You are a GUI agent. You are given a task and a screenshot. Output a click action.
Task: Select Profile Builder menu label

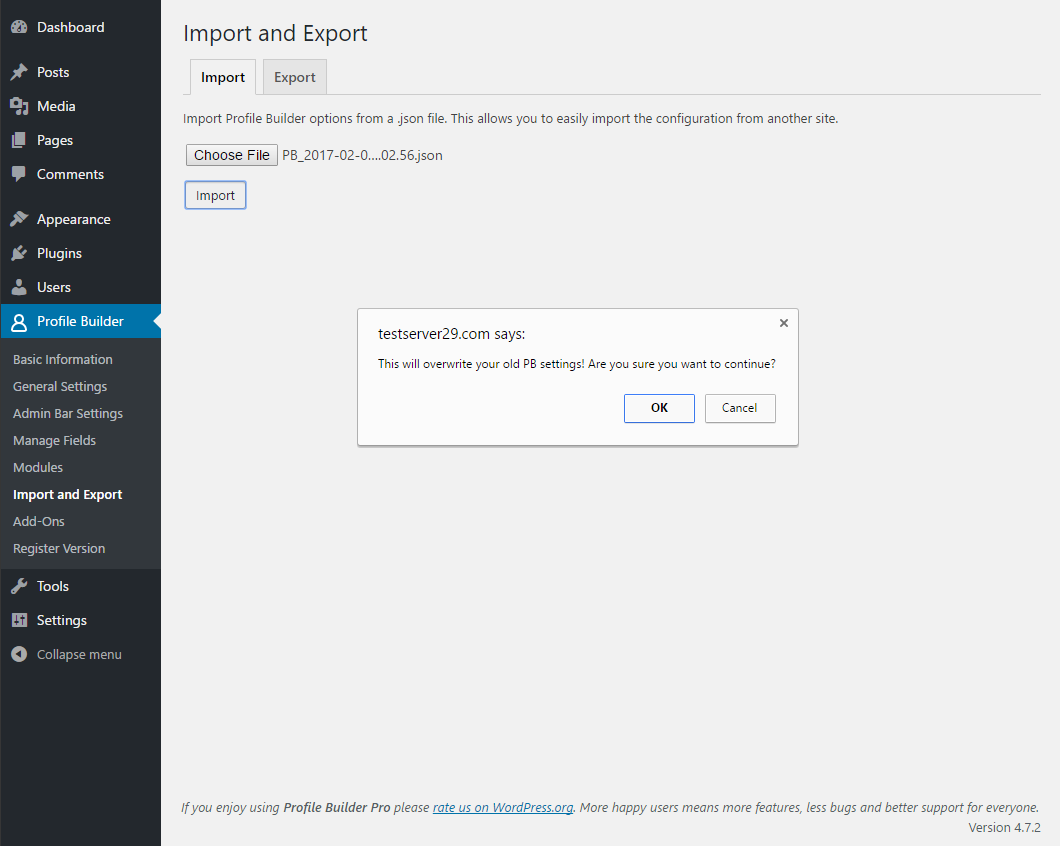click(x=80, y=321)
